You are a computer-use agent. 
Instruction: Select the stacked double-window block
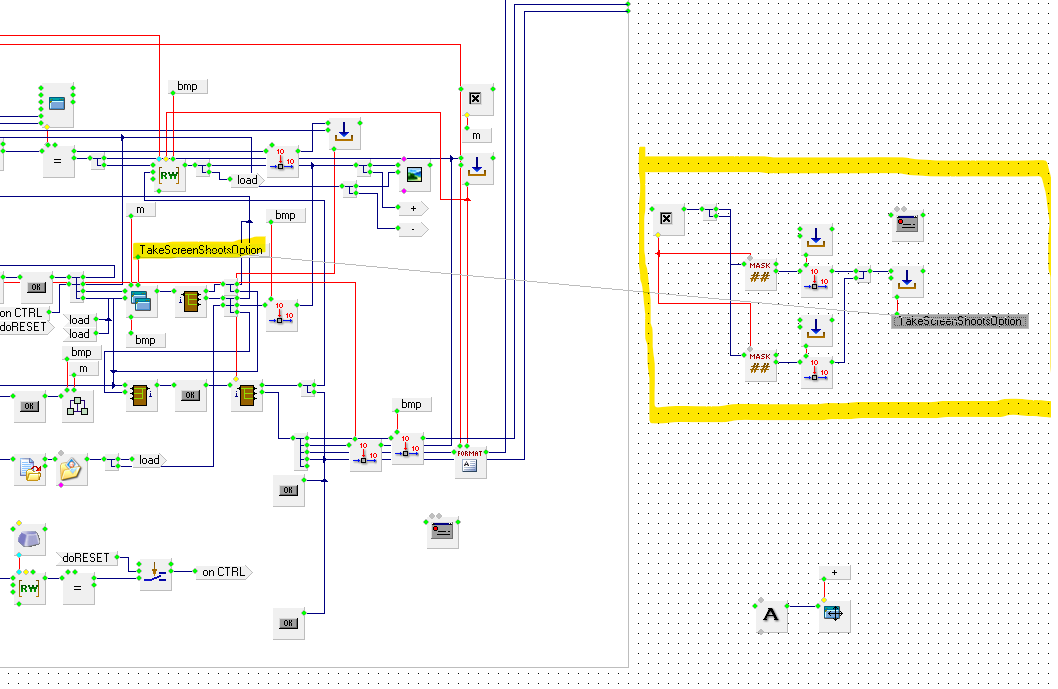[x=138, y=299]
